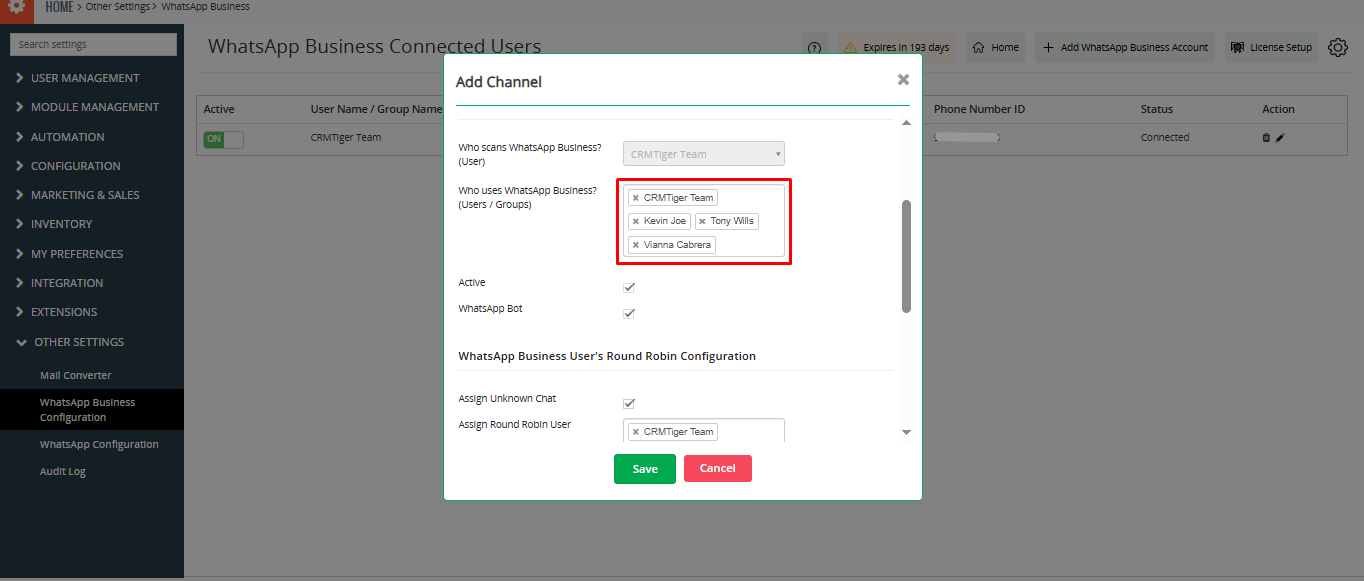Viewport: 1364px width, 581px height.
Task: Click the dialog scroll down arrow
Action: pos(907,432)
